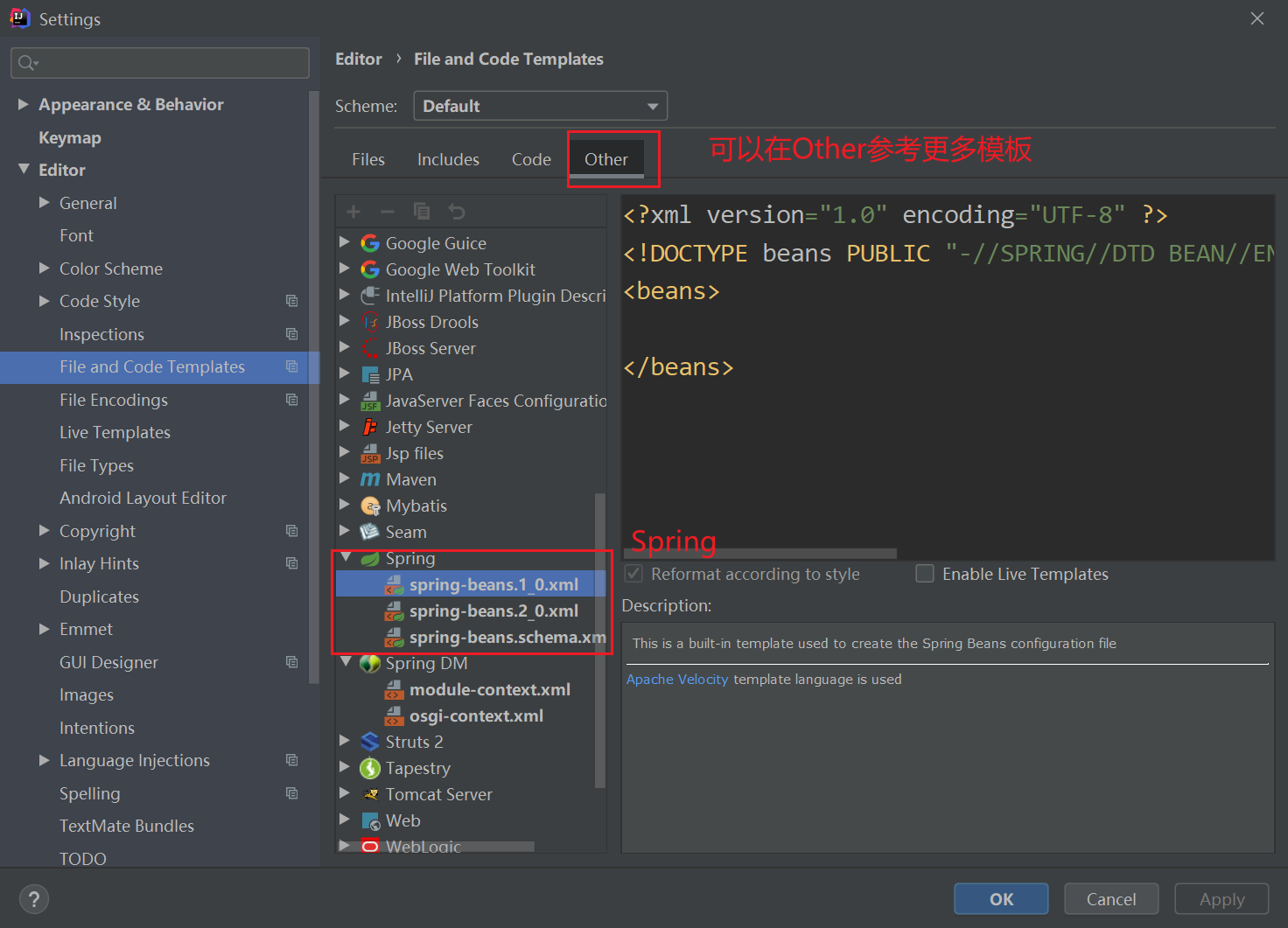Click the IntelliJ Platform Plugin icon
1288x928 pixels.
[370, 296]
